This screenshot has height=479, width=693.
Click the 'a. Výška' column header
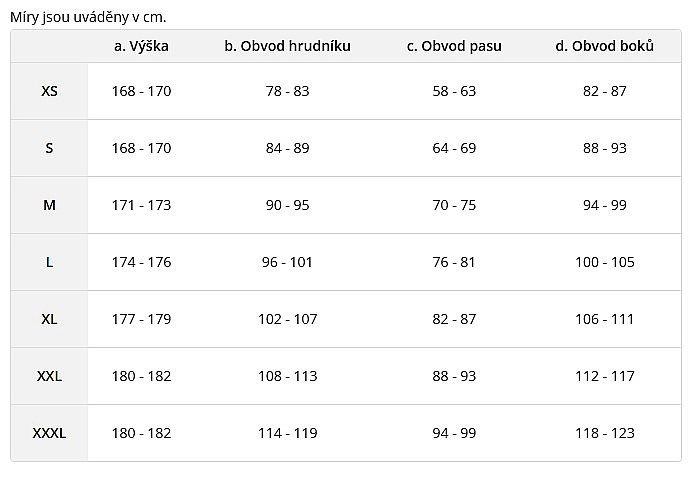(141, 46)
